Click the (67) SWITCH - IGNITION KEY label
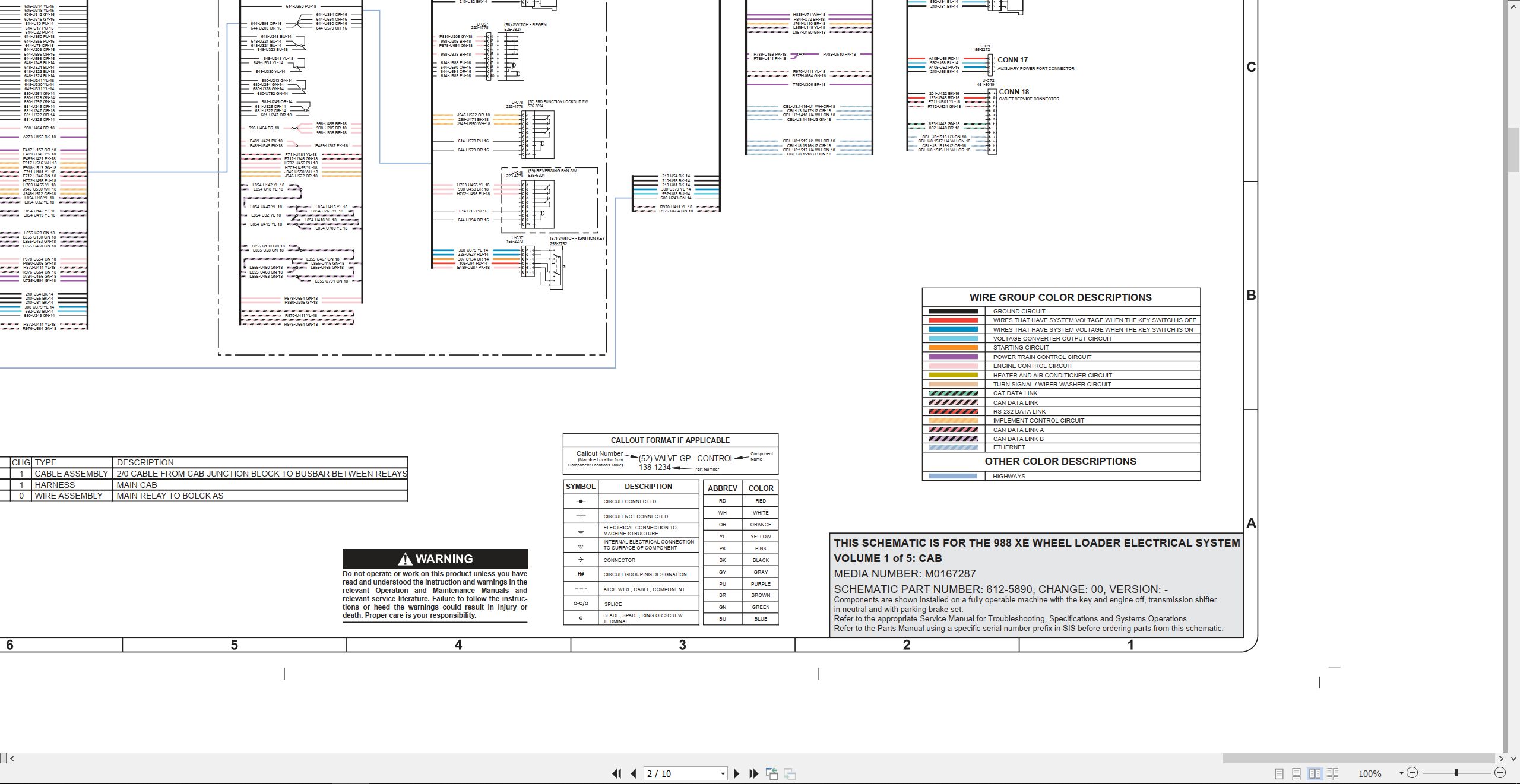This screenshot has height=784, width=1520. (577, 239)
